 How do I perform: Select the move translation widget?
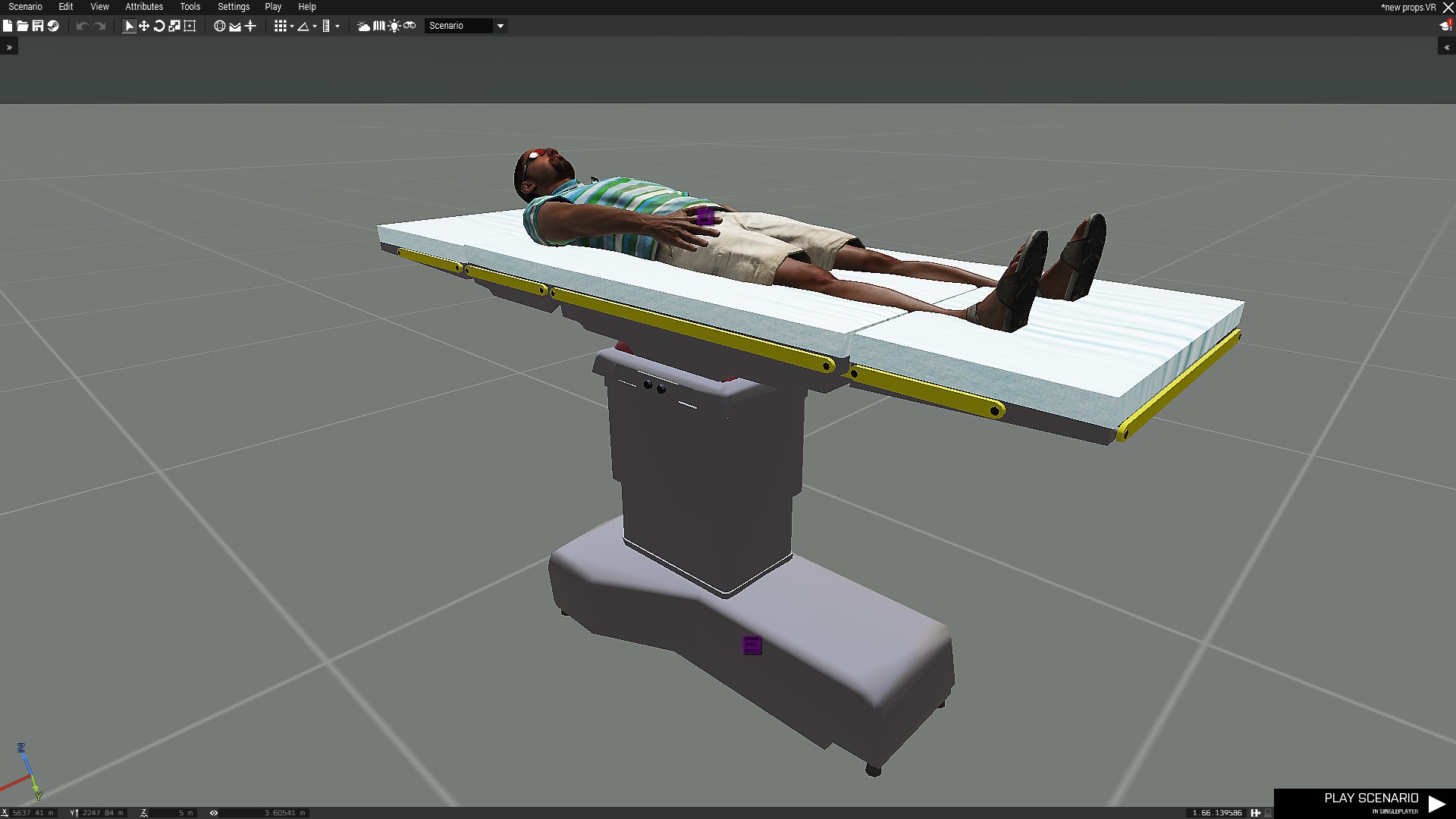pyautogui.click(x=144, y=26)
